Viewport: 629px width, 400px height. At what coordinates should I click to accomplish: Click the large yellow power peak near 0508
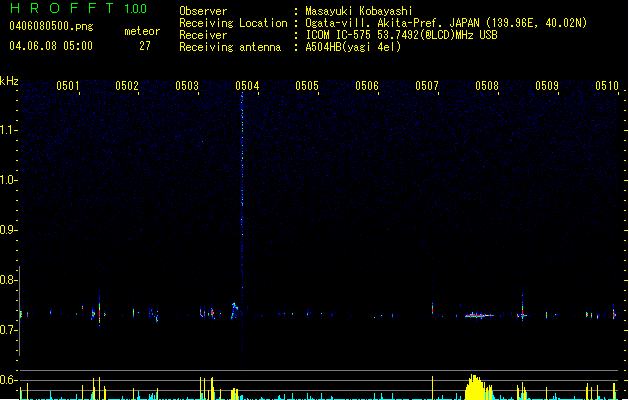(478, 387)
